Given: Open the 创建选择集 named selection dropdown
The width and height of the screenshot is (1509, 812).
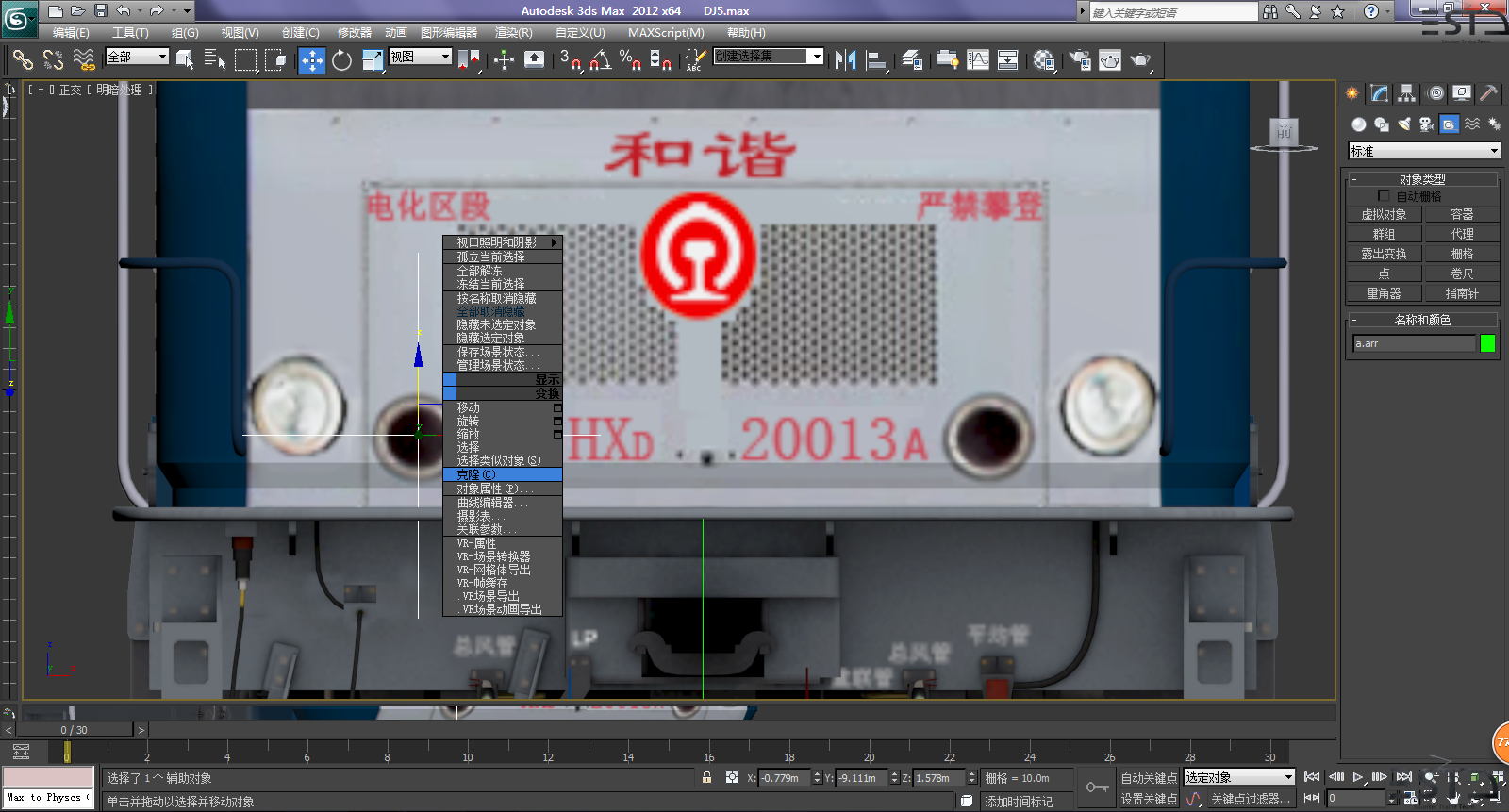Looking at the screenshot, I should (x=768, y=57).
